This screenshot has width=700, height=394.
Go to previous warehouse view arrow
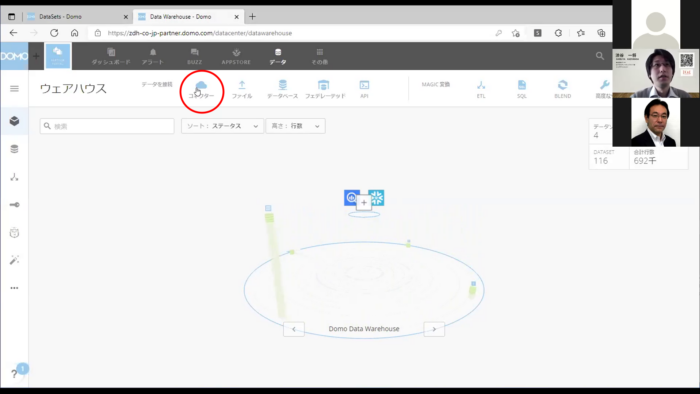tap(294, 329)
